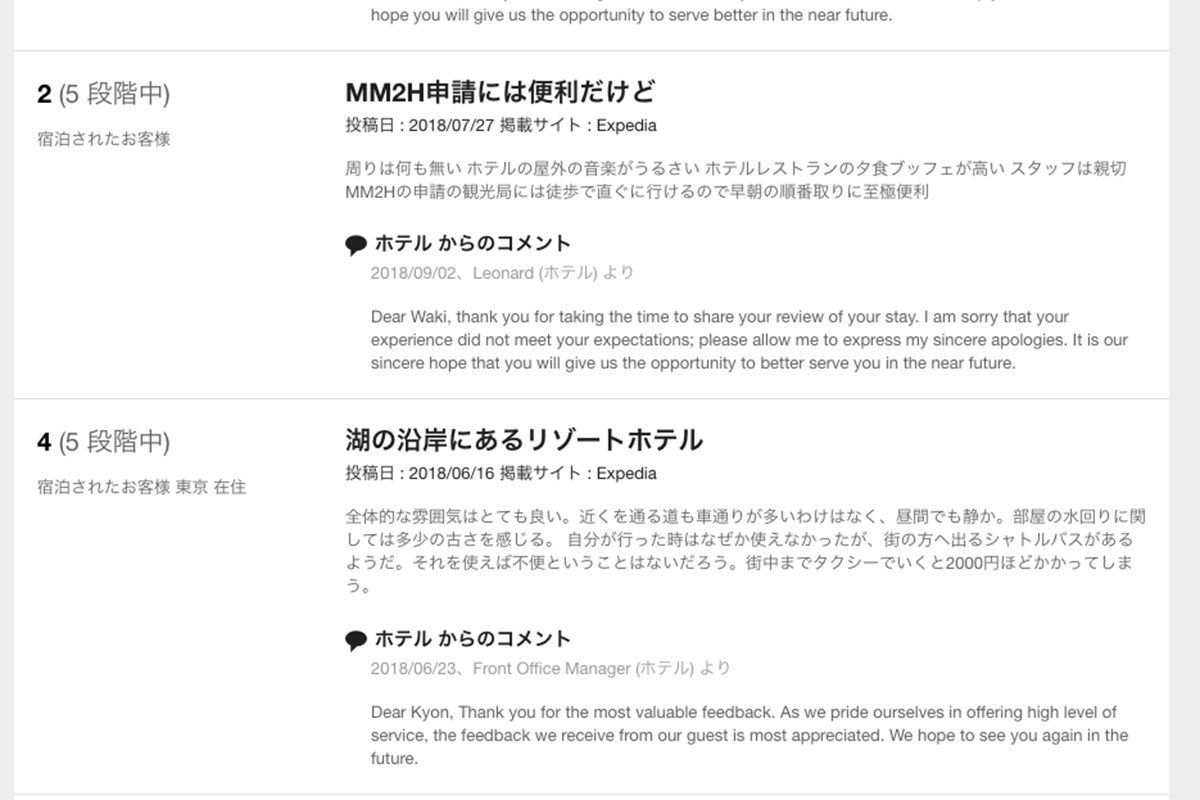The width and height of the screenshot is (1200, 800).
Task: Click the ホテル からのコメント heading in Kyon's review
Action: [x=473, y=639]
